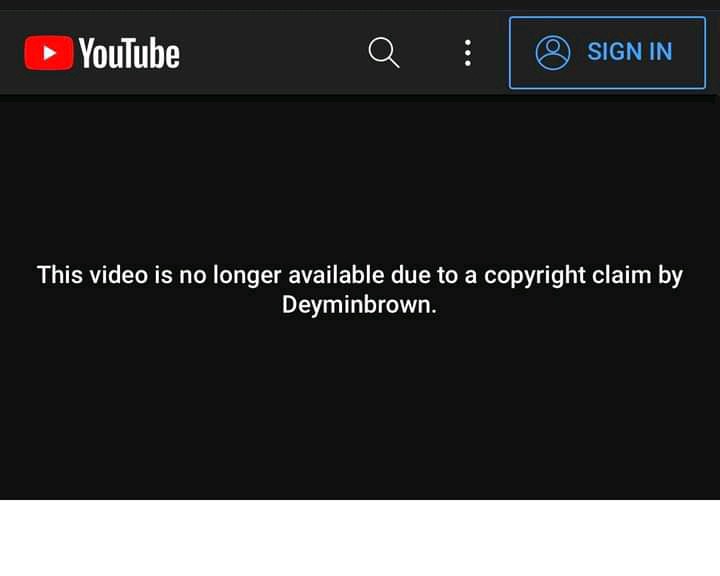Click the white triangle inside the YouTube logo
The image size is (720, 576).
pos(49,53)
